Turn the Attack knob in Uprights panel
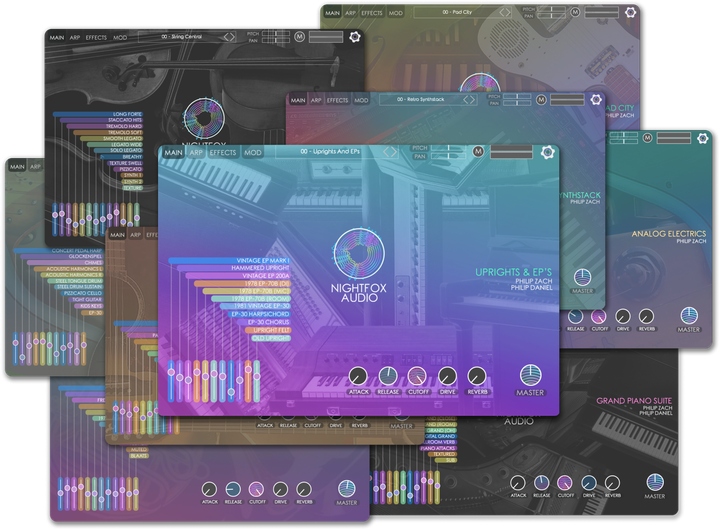Screen dimensions: 720x530 tap(358, 377)
